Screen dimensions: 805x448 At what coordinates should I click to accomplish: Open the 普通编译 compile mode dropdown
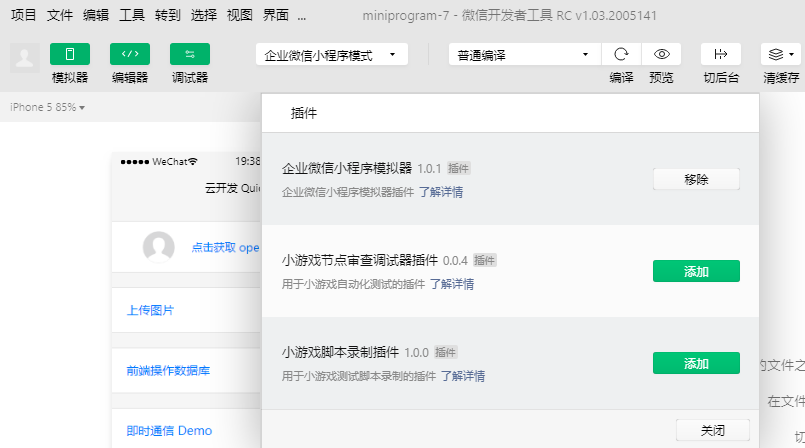pos(525,54)
